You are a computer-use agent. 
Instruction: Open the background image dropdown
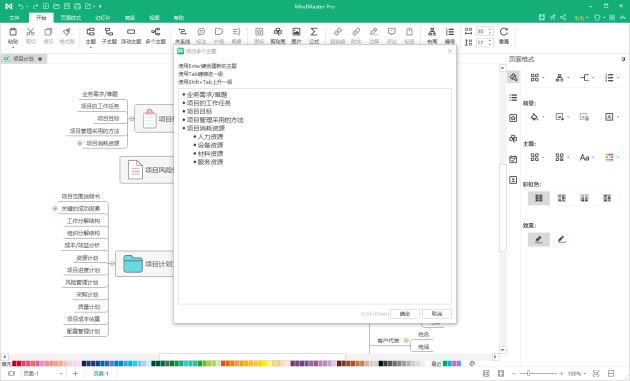562,117
